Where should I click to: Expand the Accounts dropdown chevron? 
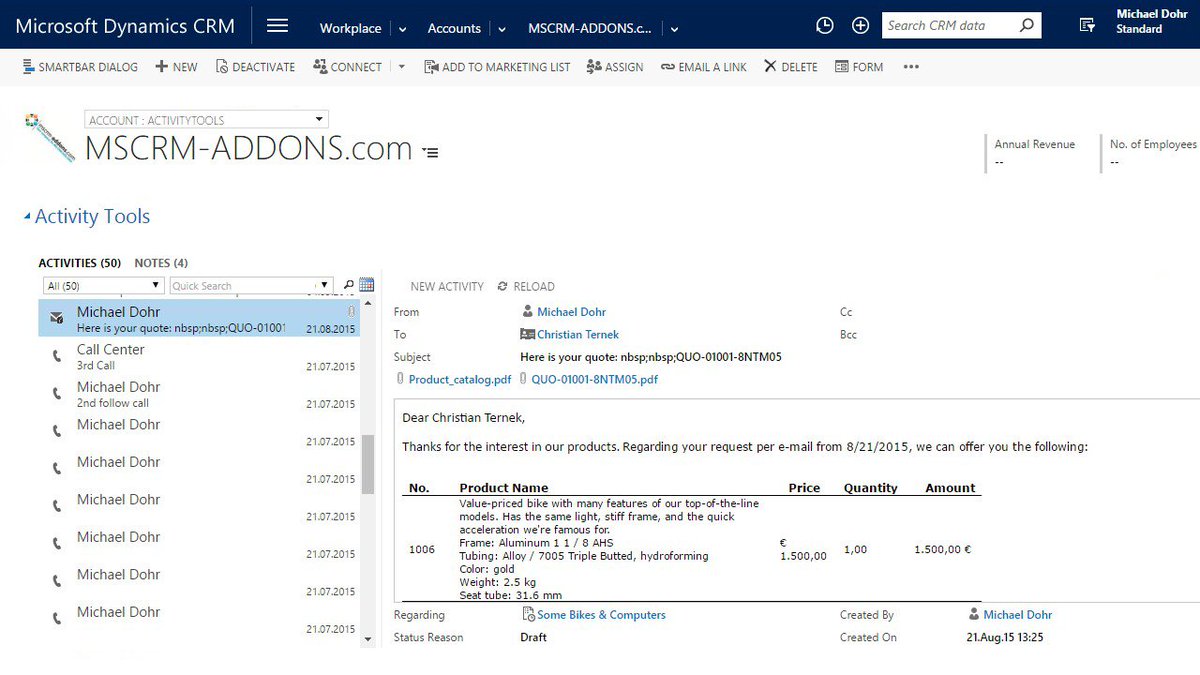[502, 29]
